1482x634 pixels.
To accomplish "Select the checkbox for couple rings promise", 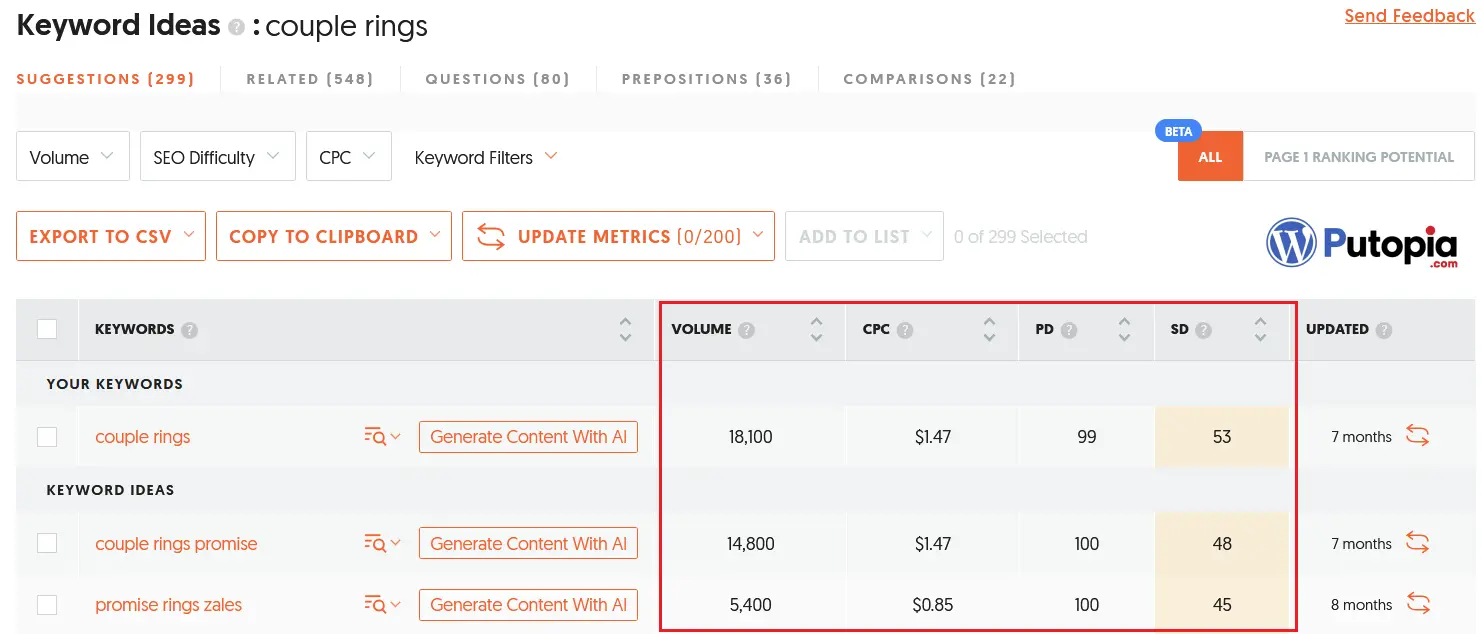I will coord(47,543).
